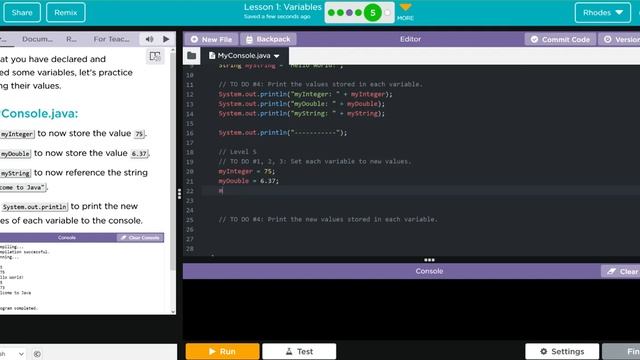Screen dimensions: 640x360
Task: Open the Settings gear button
Action: click(562, 351)
